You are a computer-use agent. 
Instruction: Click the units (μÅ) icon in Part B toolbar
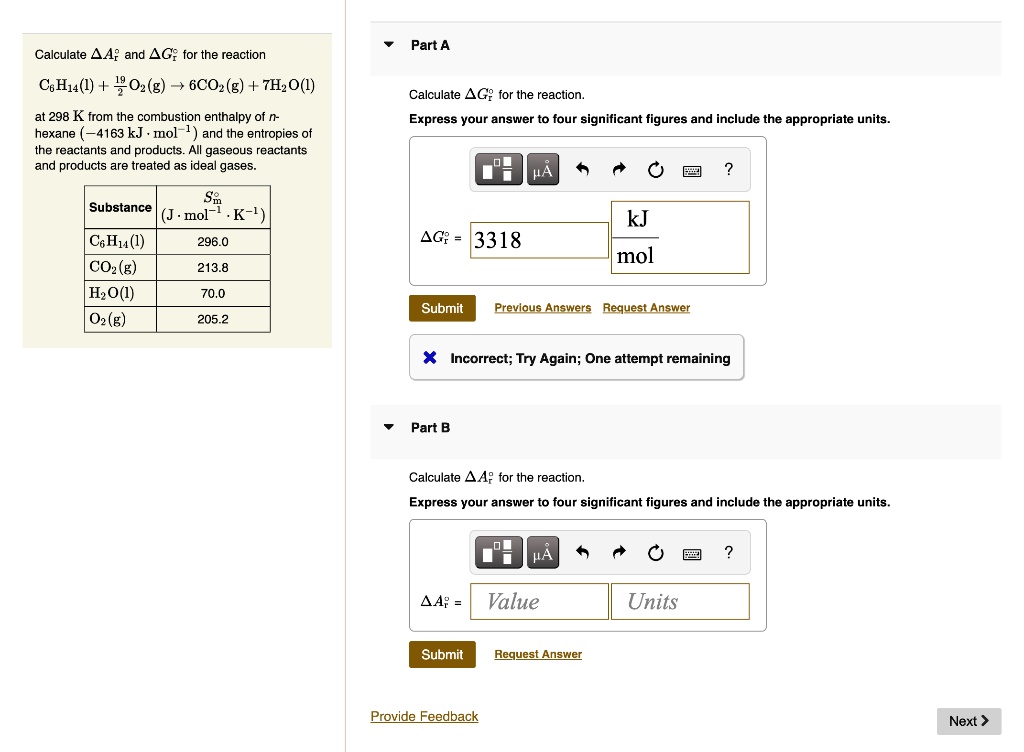tap(542, 552)
